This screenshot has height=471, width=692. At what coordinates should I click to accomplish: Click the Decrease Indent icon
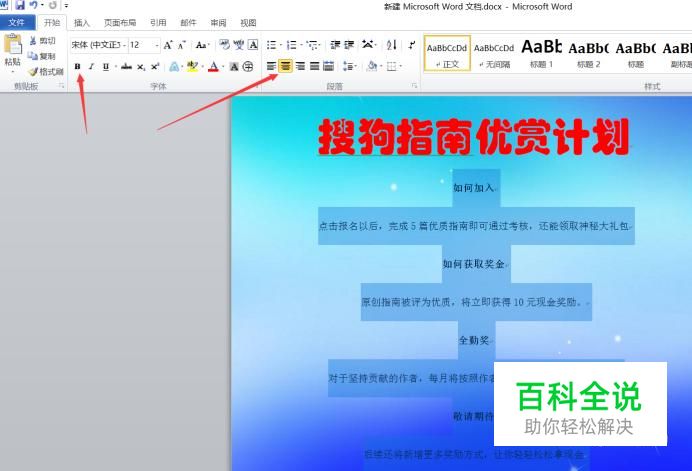click(x=335, y=45)
